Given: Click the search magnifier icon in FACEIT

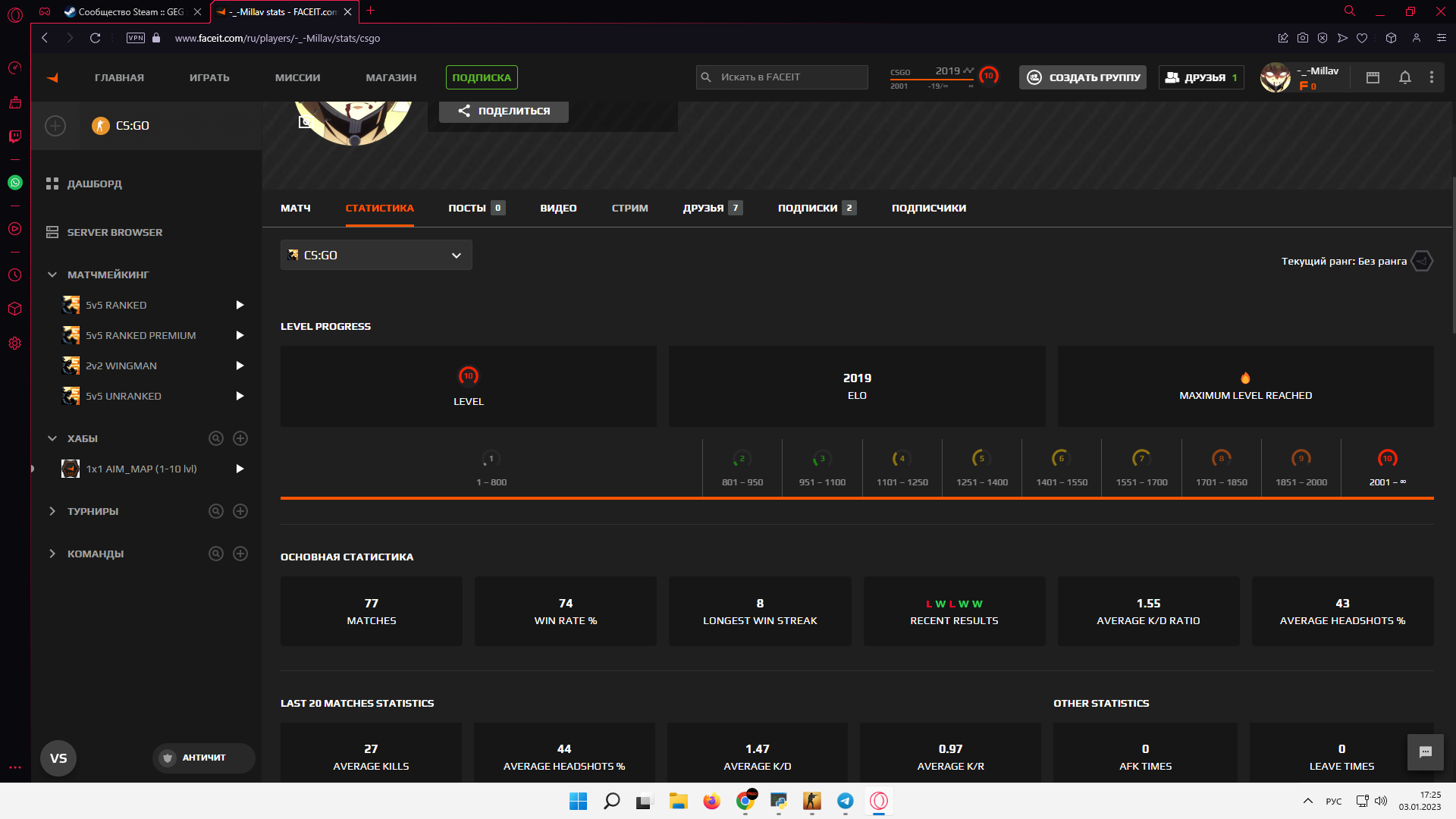Looking at the screenshot, I should pyautogui.click(x=706, y=77).
